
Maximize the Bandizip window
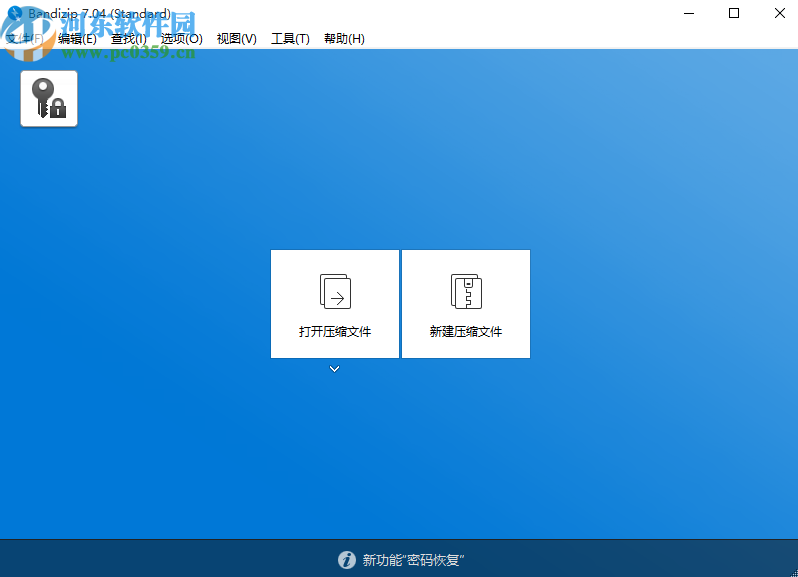click(734, 13)
